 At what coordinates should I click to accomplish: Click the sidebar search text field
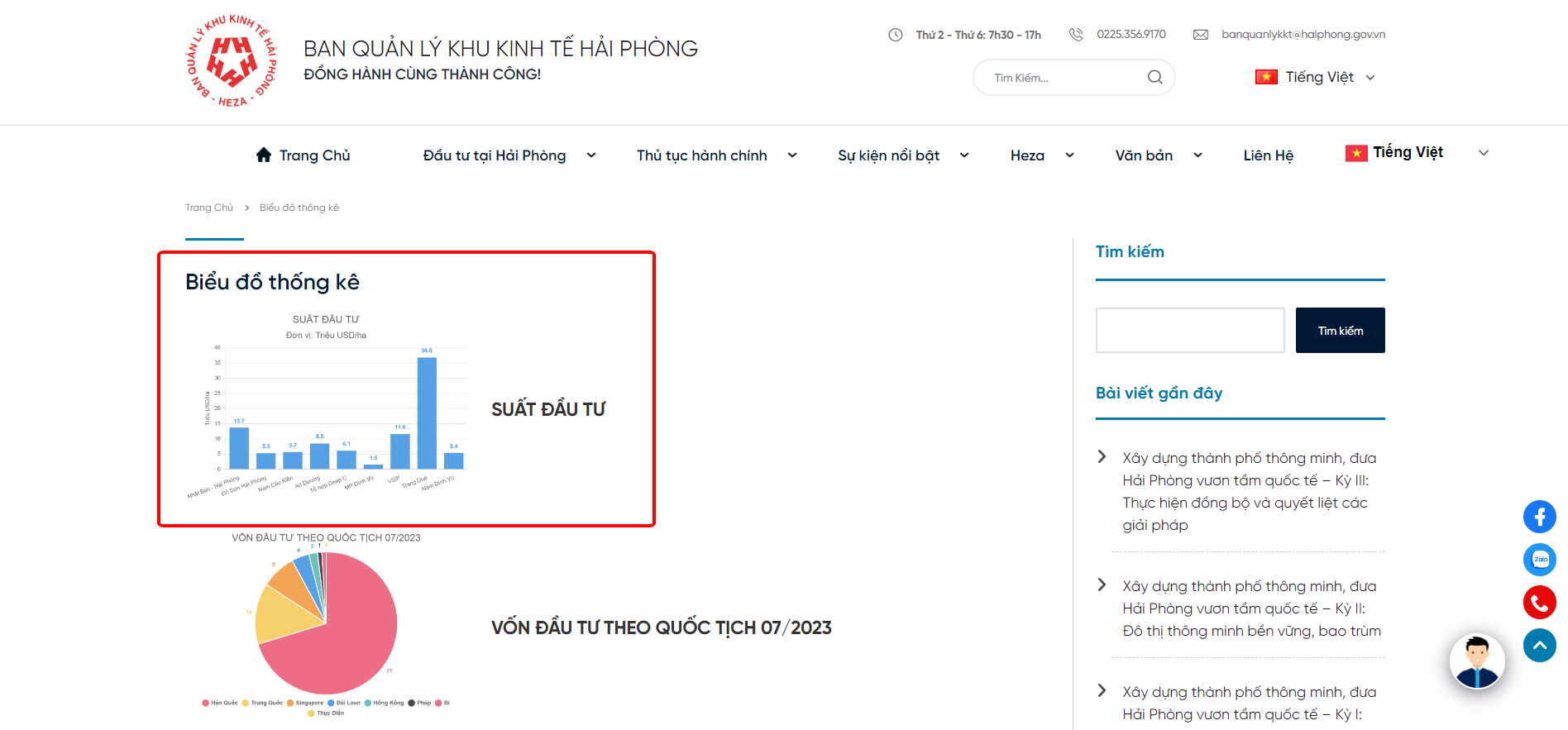tap(1189, 331)
